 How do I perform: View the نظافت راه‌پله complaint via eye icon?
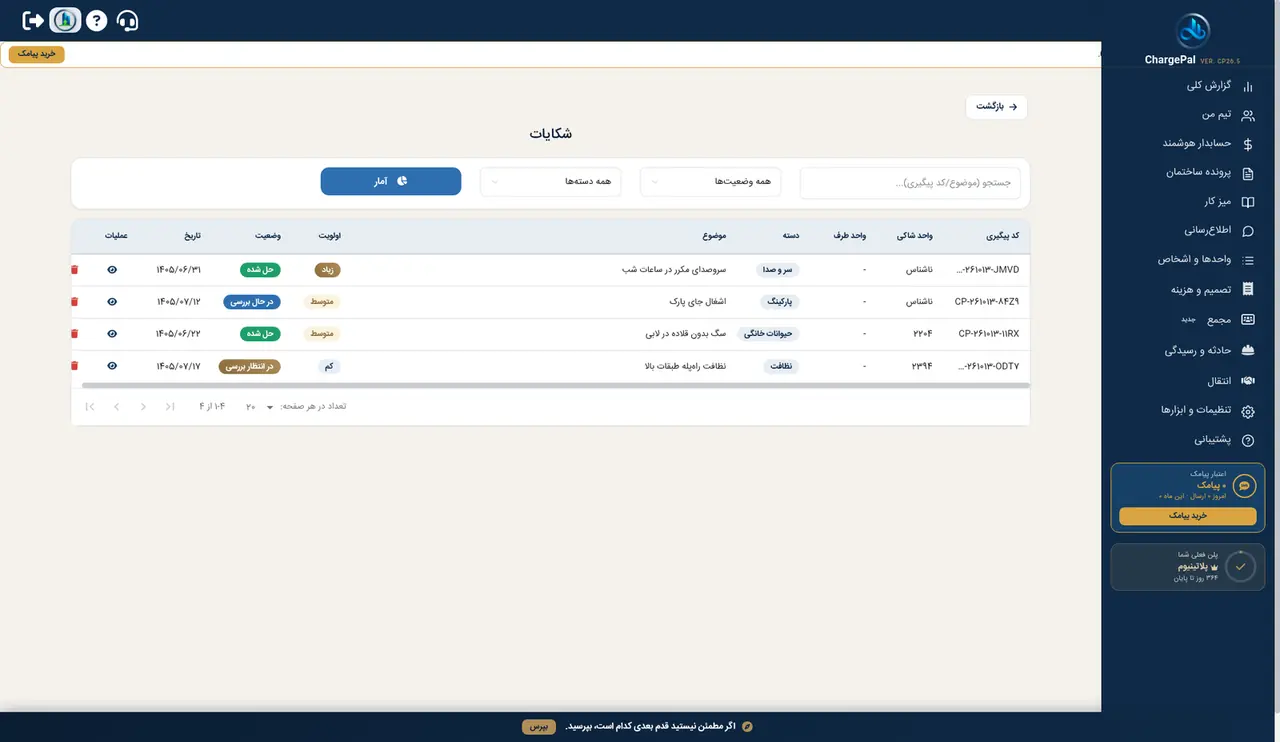coord(112,366)
